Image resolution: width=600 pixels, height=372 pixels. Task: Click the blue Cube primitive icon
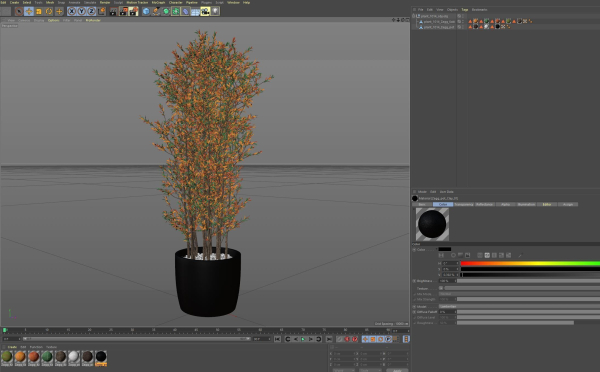(146, 11)
